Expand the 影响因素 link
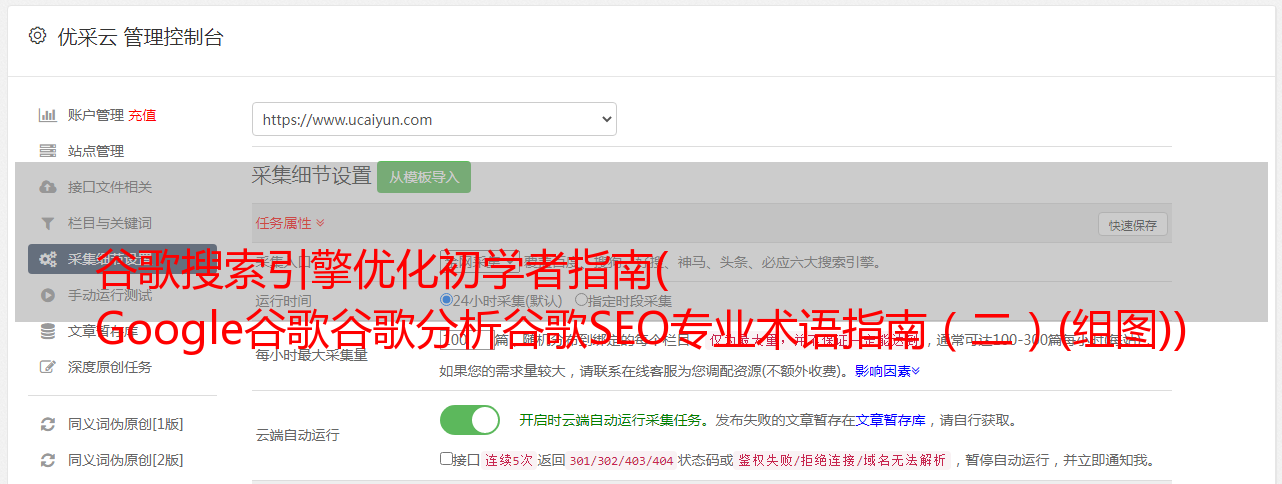 tap(887, 371)
